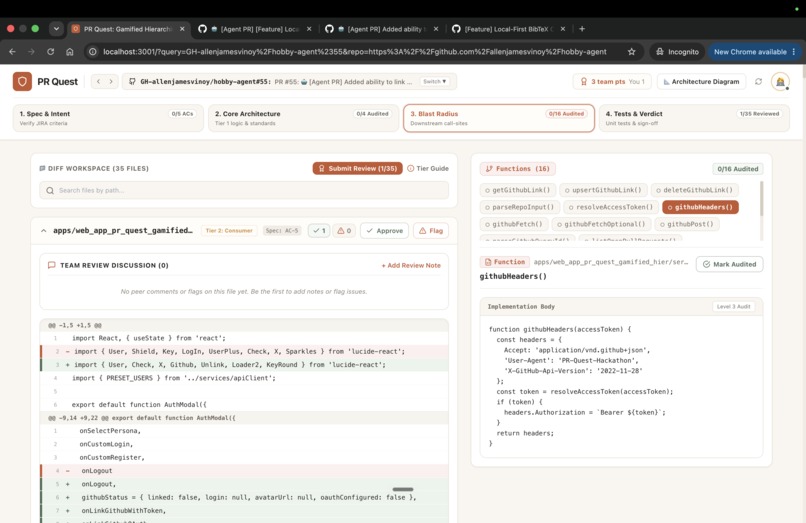Select the 1. Spec & Intent stage

[x=108, y=118]
